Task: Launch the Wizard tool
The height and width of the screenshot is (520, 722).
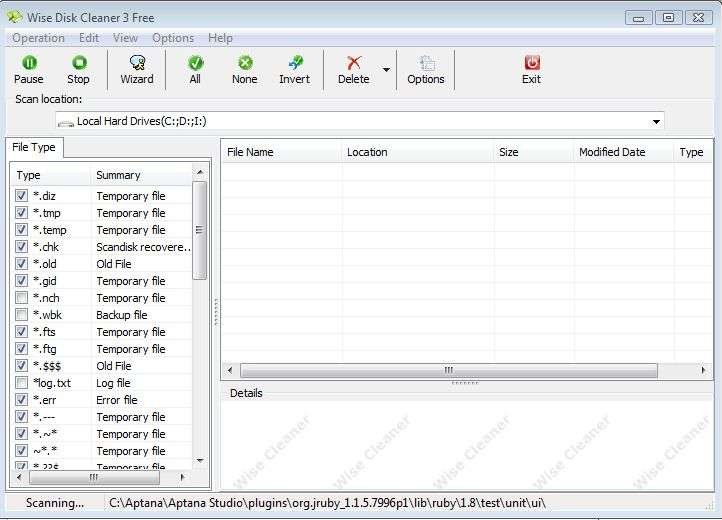Action: tap(137, 69)
